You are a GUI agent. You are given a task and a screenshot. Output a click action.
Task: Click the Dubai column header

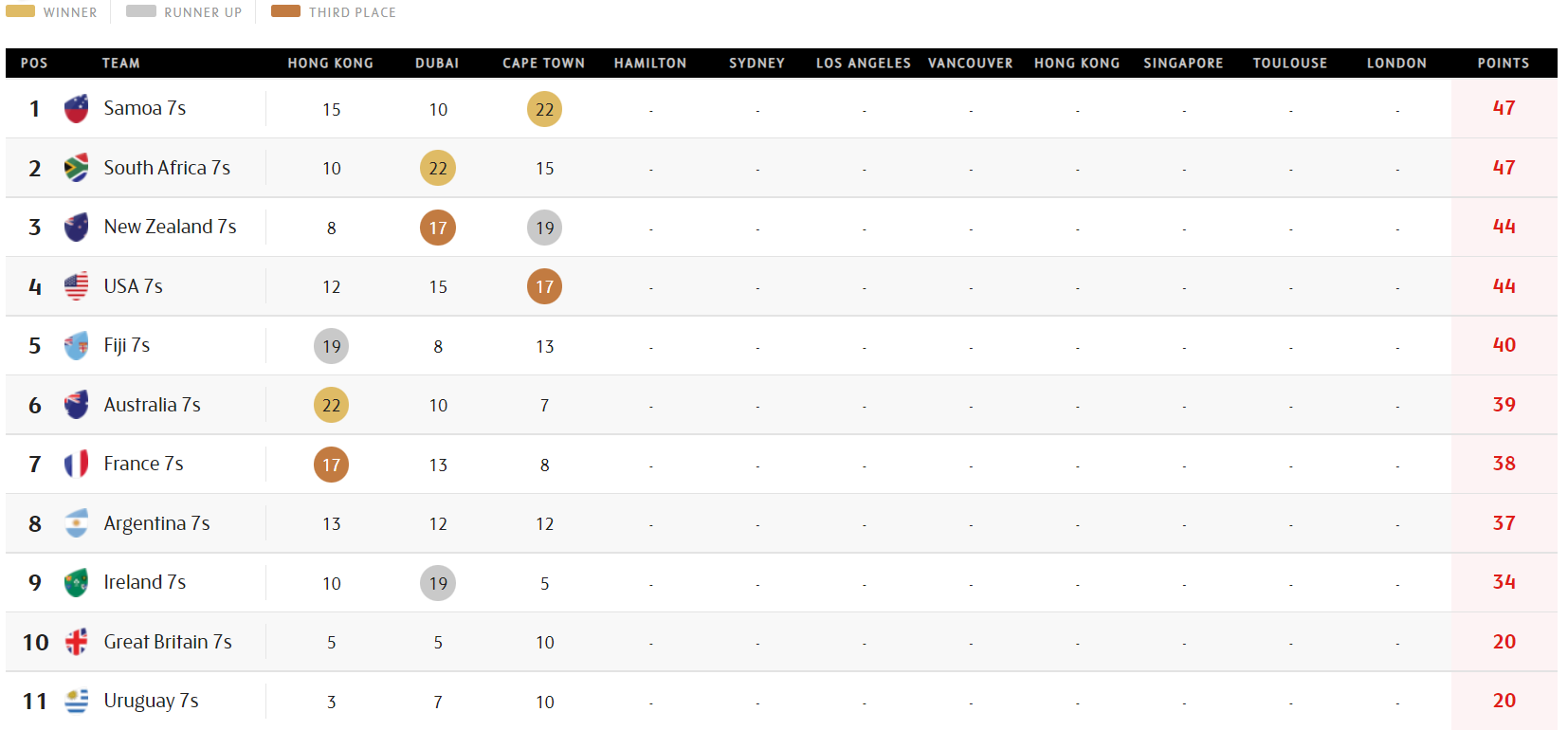point(437,64)
